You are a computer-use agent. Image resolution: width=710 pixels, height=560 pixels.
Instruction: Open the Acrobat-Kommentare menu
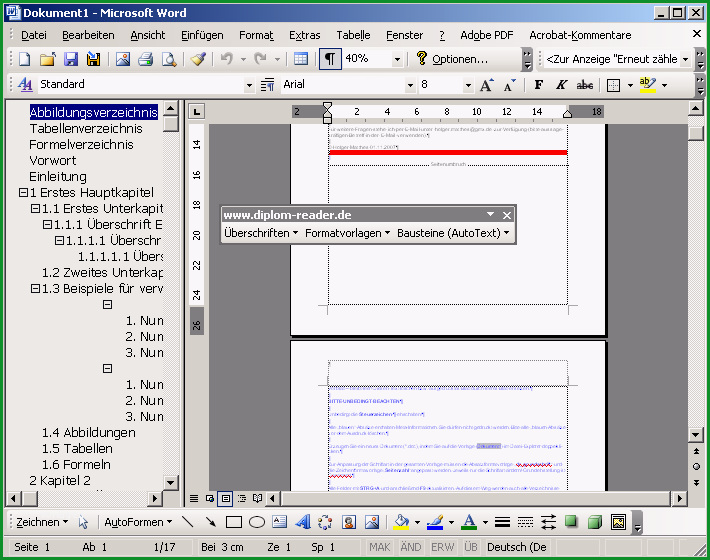coord(580,35)
